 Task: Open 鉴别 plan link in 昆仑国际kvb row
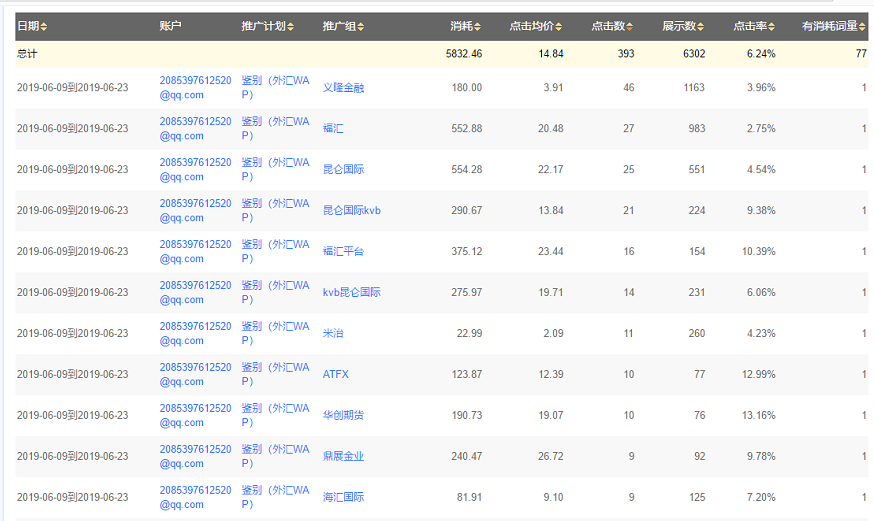coord(275,210)
